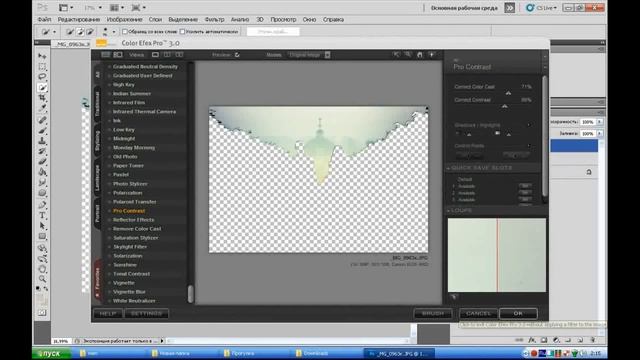The width and height of the screenshot is (640, 360).
Task: Select the Healing Brush tool
Action: (42, 120)
